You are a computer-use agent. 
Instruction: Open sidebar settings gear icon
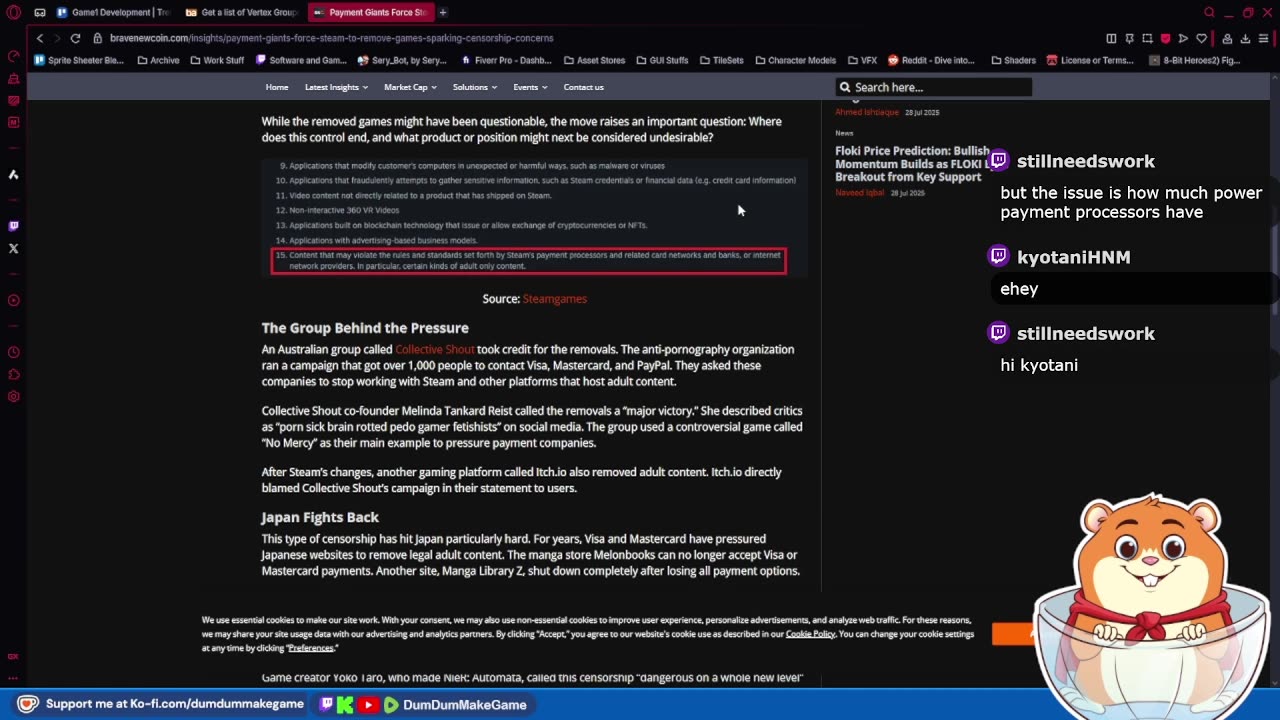tap(13, 396)
